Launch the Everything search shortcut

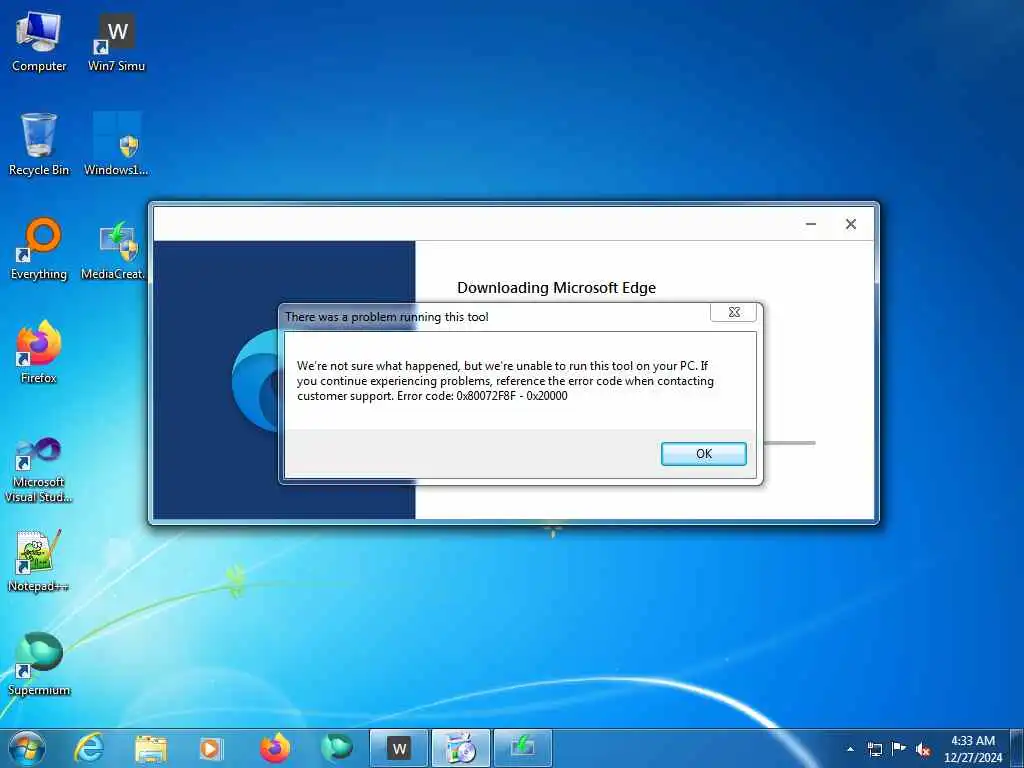click(x=39, y=249)
